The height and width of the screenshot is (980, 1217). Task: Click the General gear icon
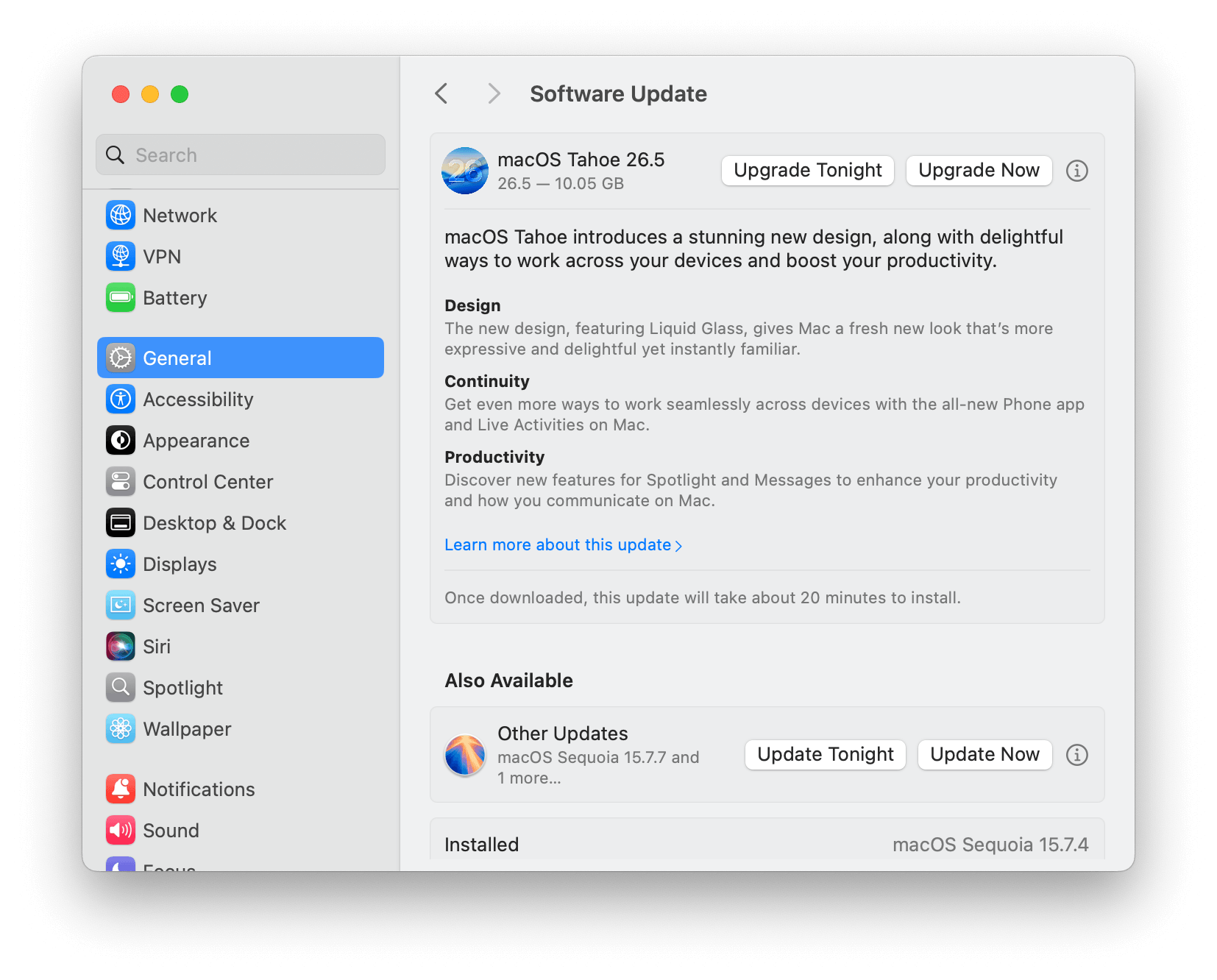click(x=121, y=358)
